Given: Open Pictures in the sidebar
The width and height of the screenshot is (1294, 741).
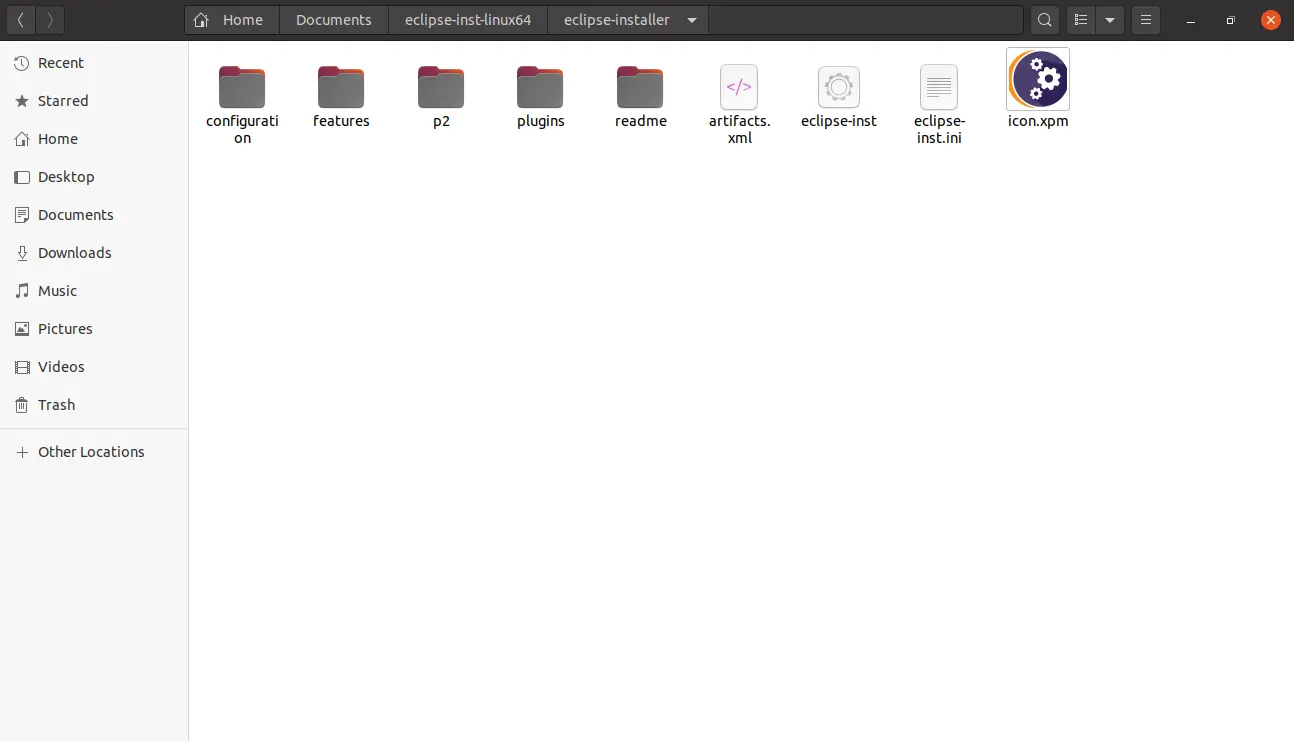Looking at the screenshot, I should coord(94,329).
